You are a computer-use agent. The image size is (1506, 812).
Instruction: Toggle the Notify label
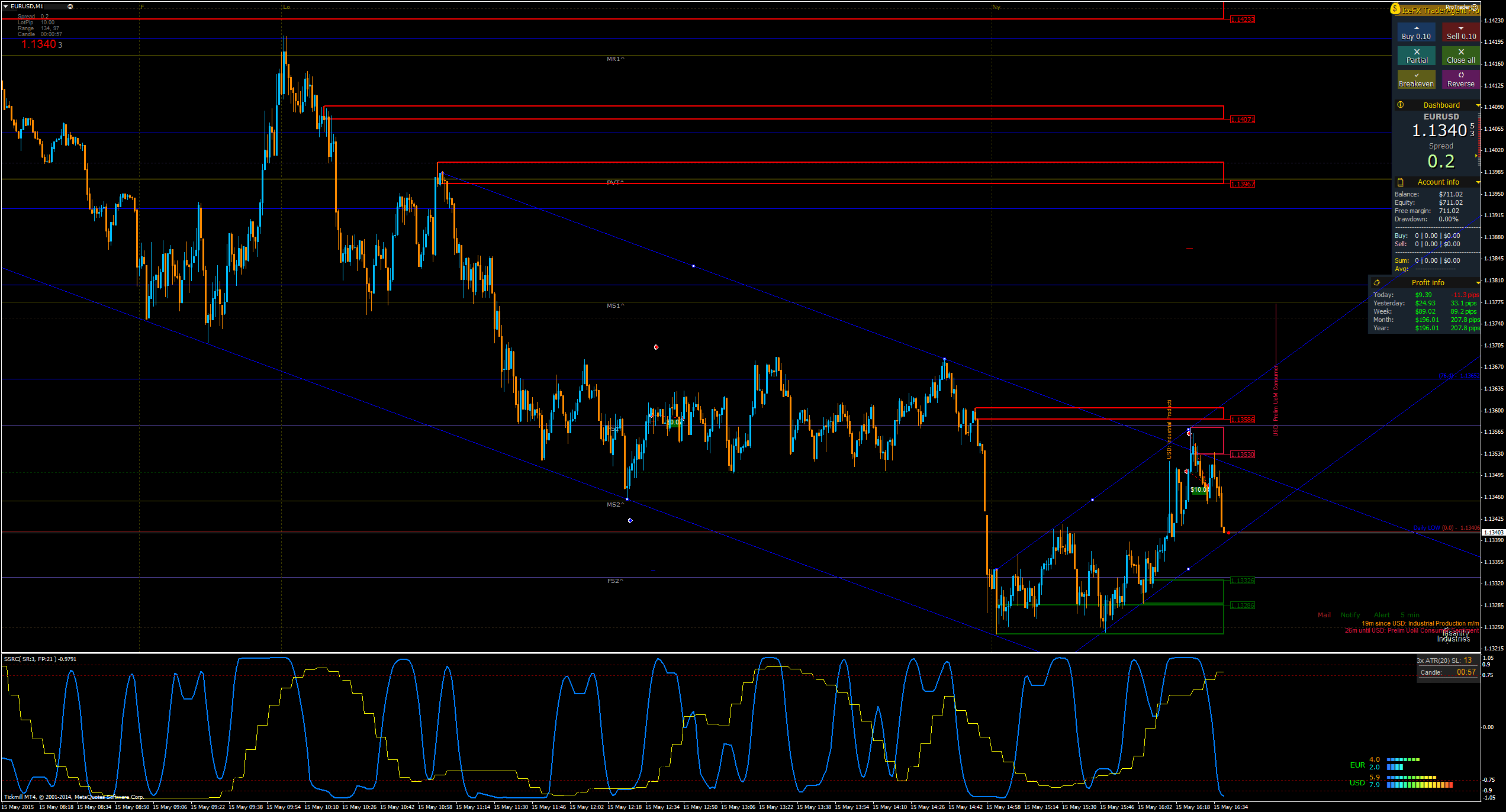1350,615
